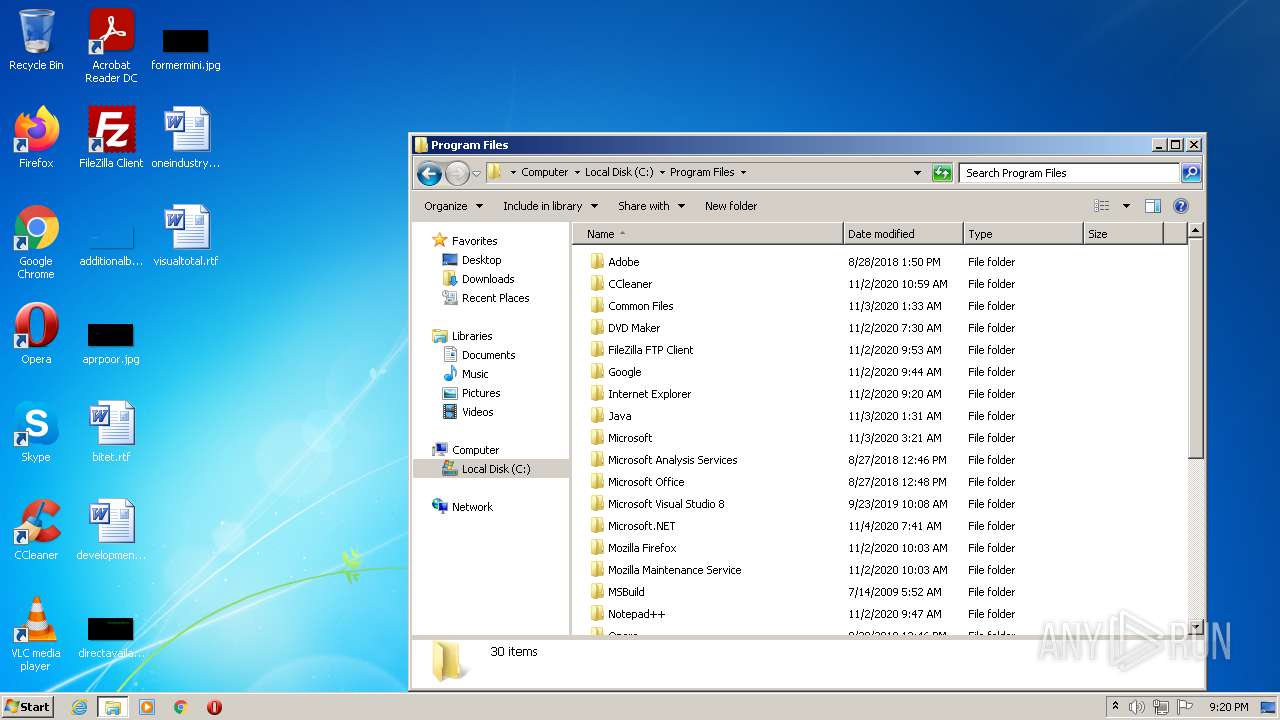Open the Organize dropdown menu
The image size is (1280, 720).
tap(453, 206)
